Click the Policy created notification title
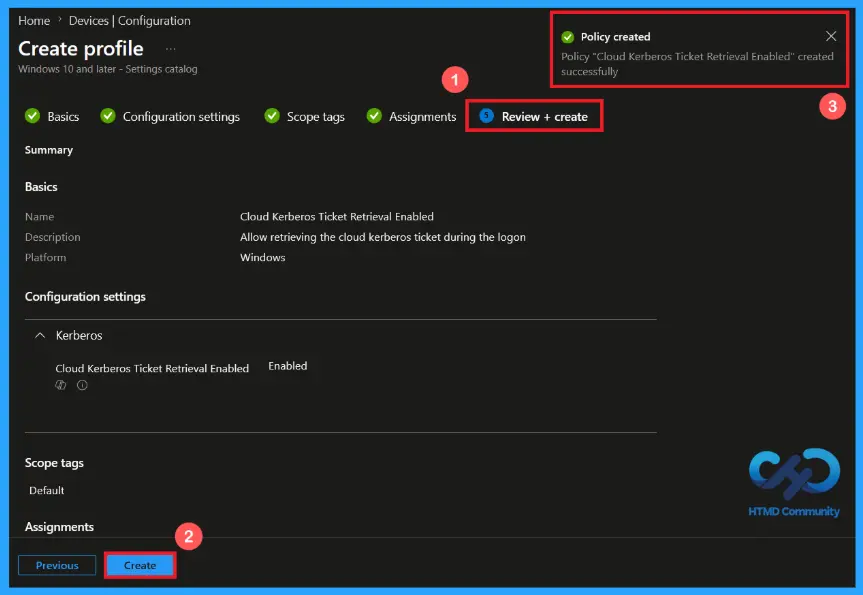 615,37
